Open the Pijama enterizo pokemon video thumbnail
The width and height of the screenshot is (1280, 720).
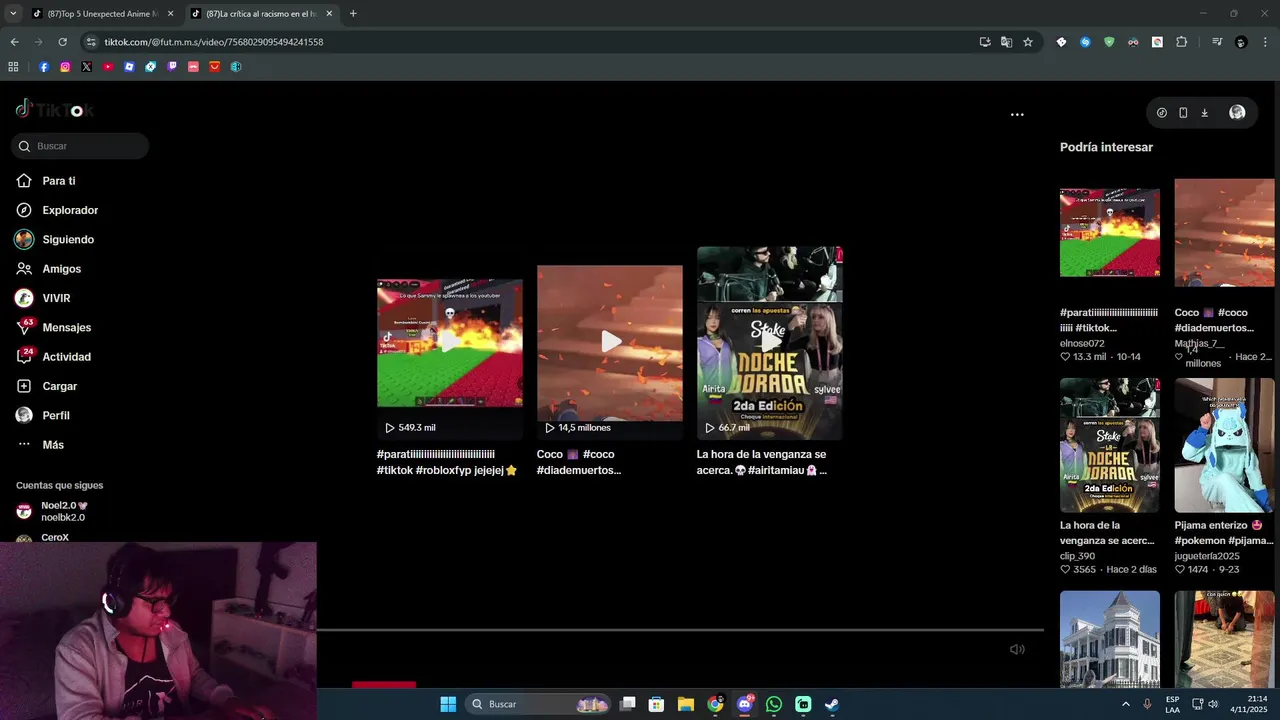(x=1224, y=445)
